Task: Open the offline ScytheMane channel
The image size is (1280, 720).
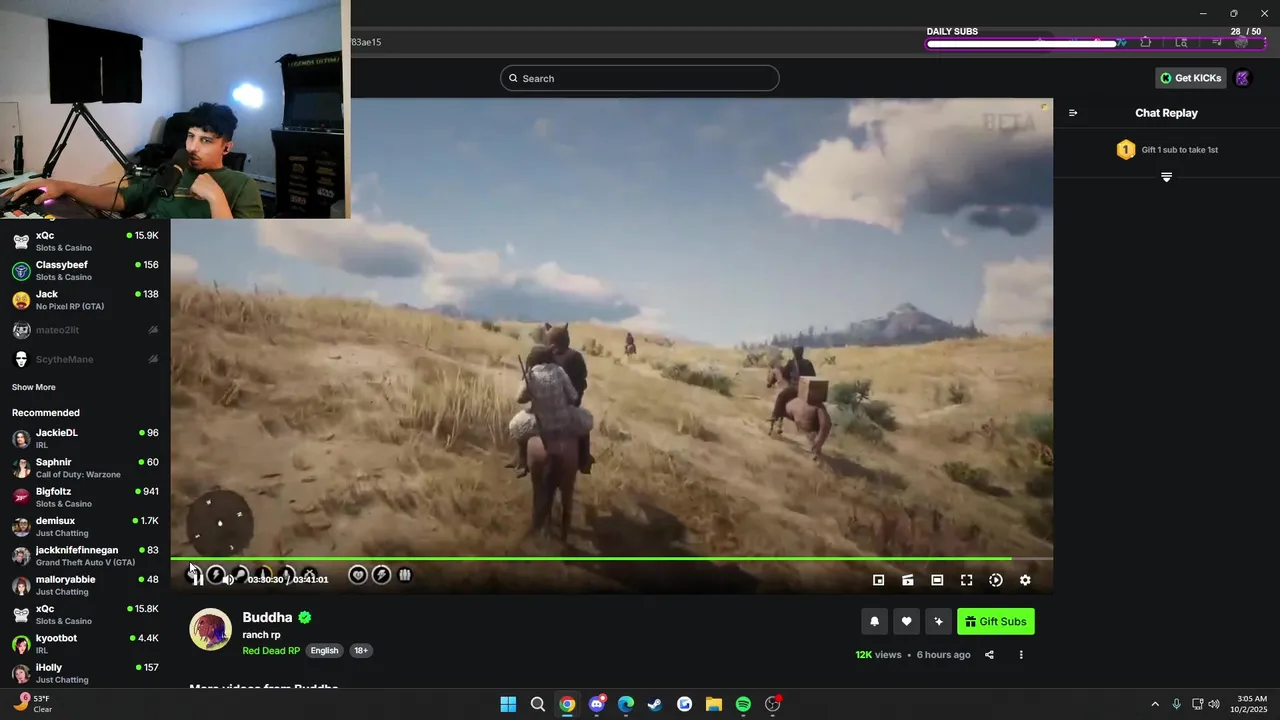Action: point(85,359)
